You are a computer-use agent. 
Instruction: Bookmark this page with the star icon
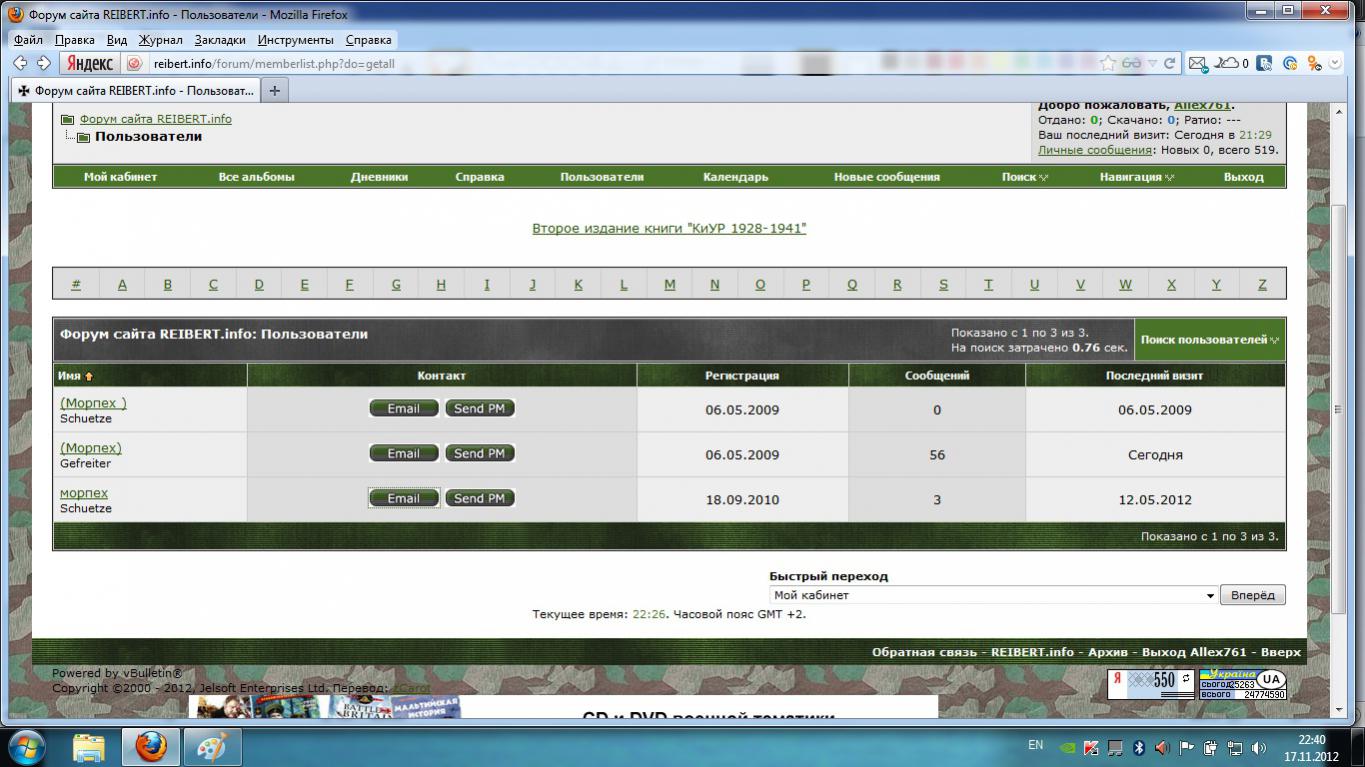(1108, 63)
